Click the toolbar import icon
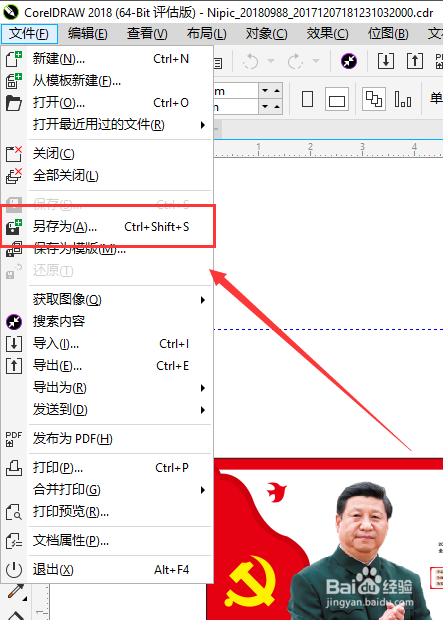This screenshot has height=620, width=443. tap(386, 61)
